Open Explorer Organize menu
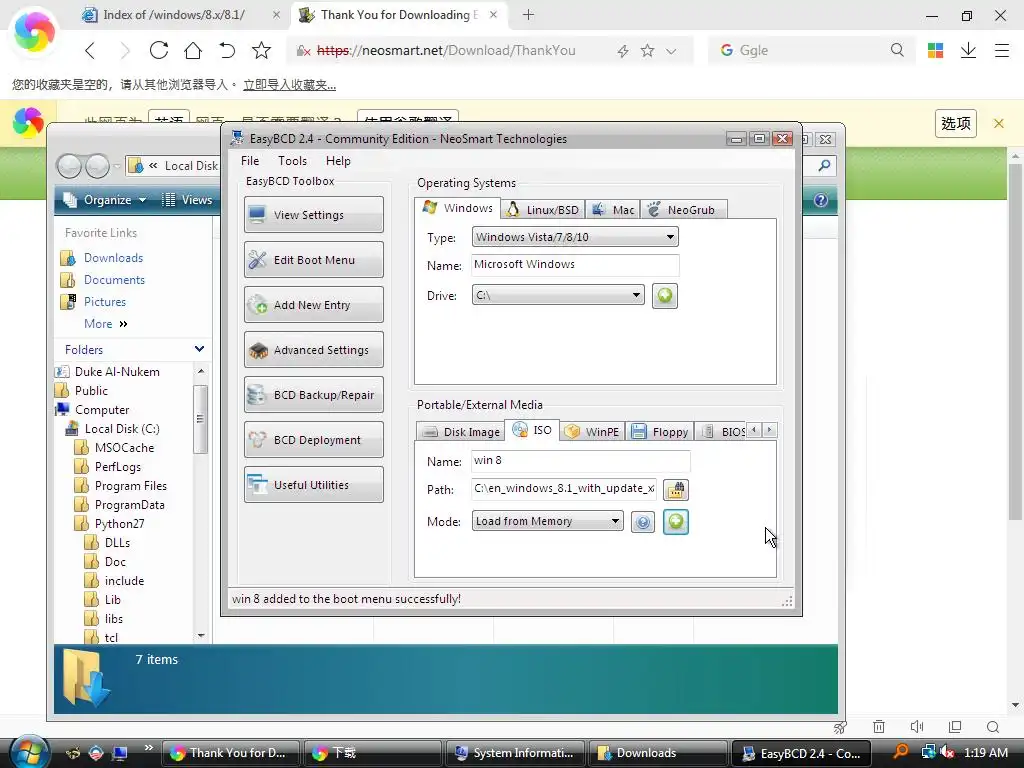Viewport: 1024px width, 768px height. 104,200
